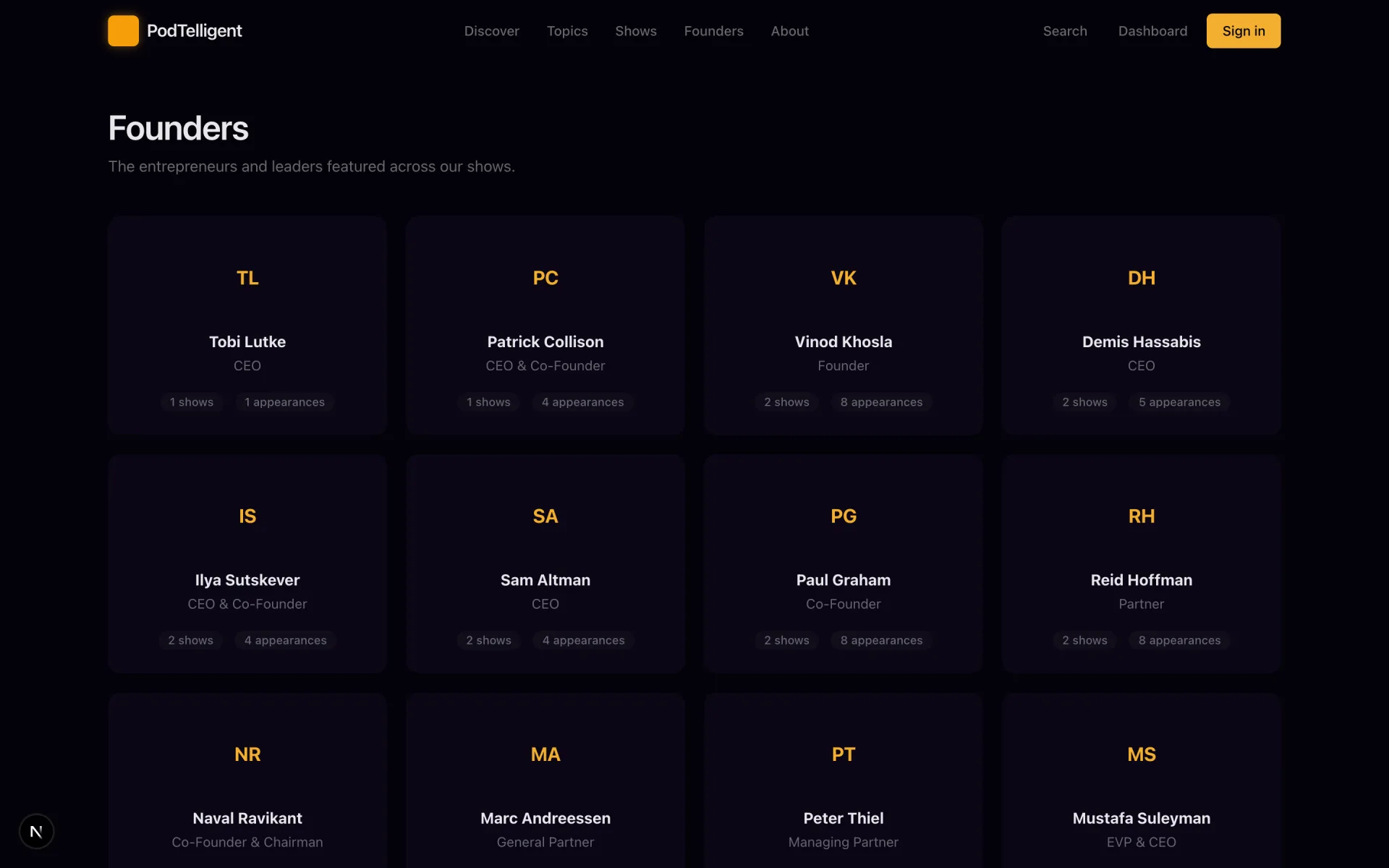Click the MA avatar initials
Image resolution: width=1389 pixels, height=868 pixels.
[545, 754]
